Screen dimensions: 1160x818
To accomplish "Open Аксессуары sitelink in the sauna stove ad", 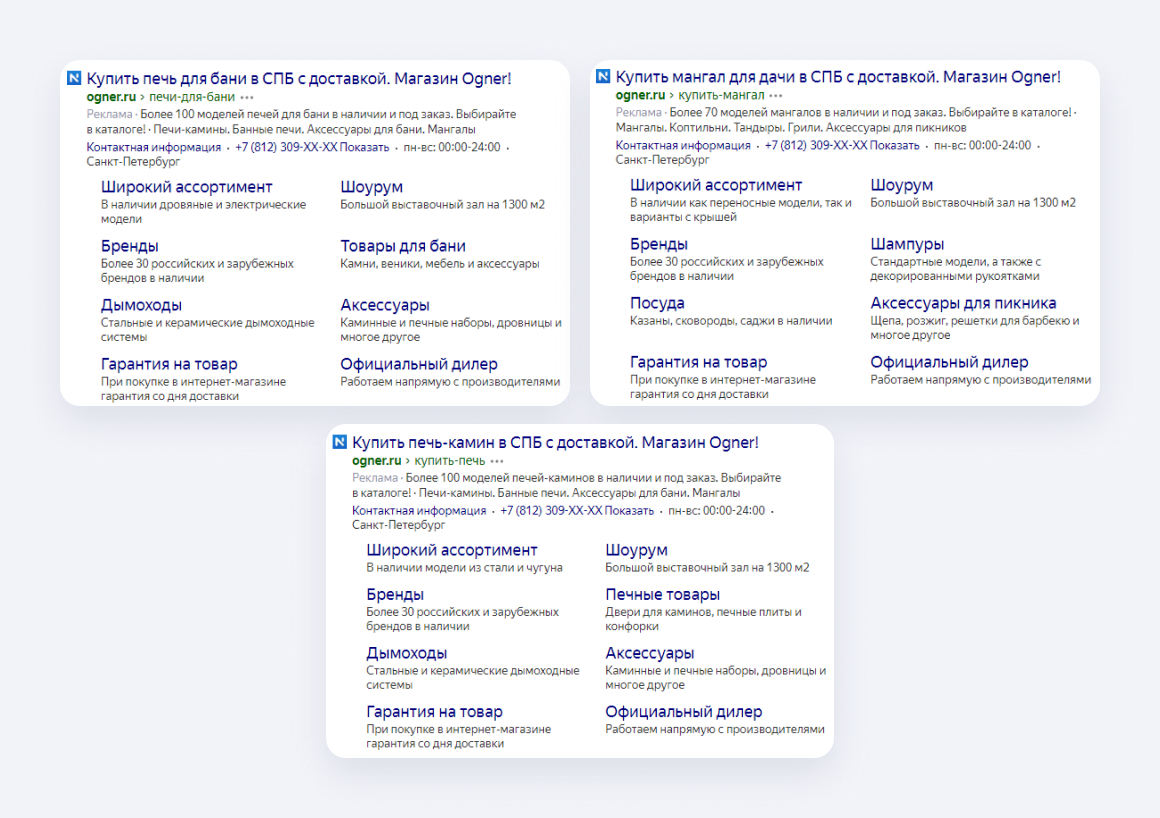I will [385, 305].
